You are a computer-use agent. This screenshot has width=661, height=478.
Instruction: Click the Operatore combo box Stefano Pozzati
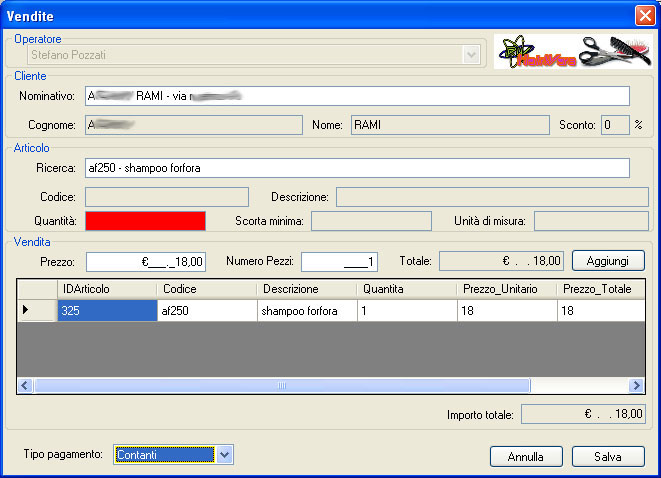click(254, 55)
